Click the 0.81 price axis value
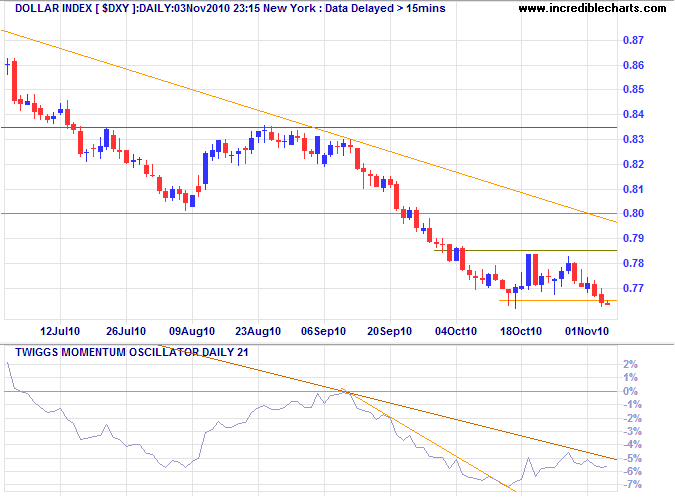The width and height of the screenshot is (675, 500). click(633, 189)
